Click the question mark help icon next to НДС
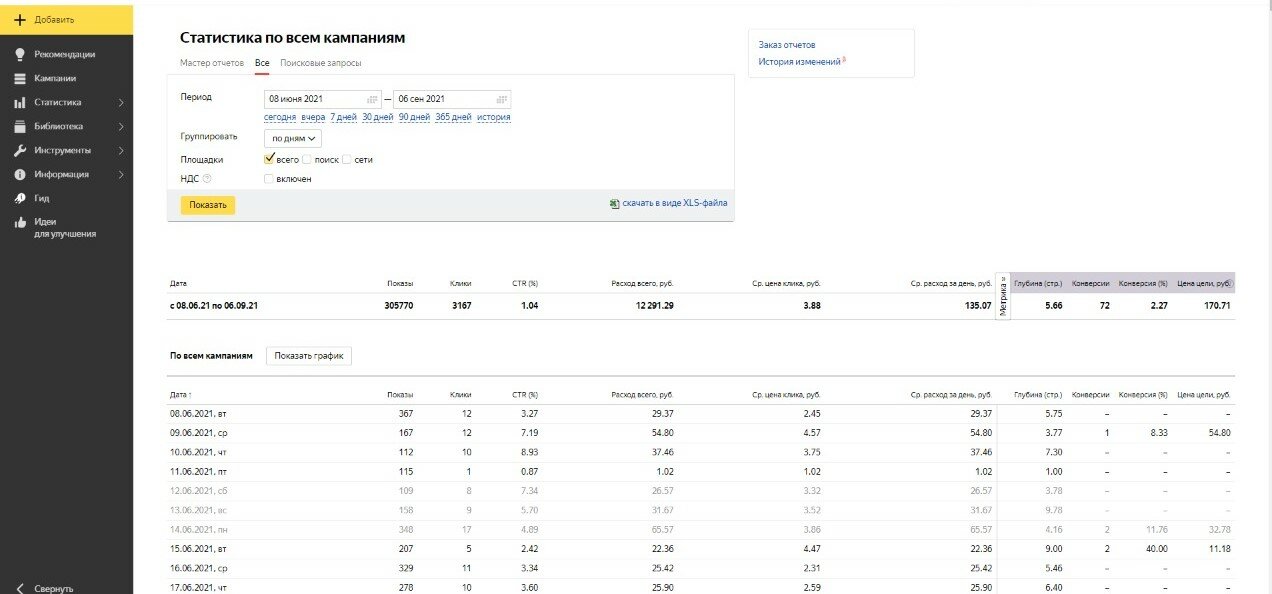 point(207,179)
